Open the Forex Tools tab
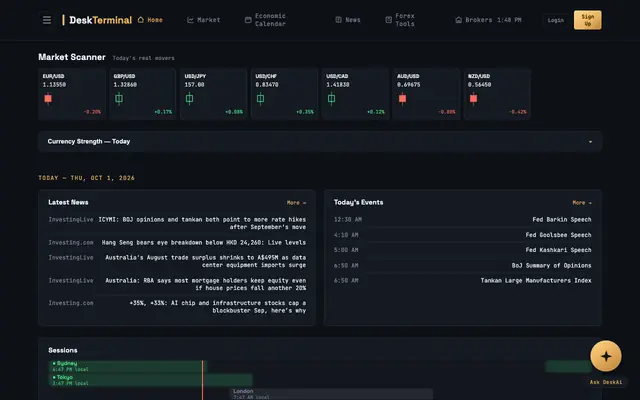This screenshot has height=400, width=640. pos(400,20)
